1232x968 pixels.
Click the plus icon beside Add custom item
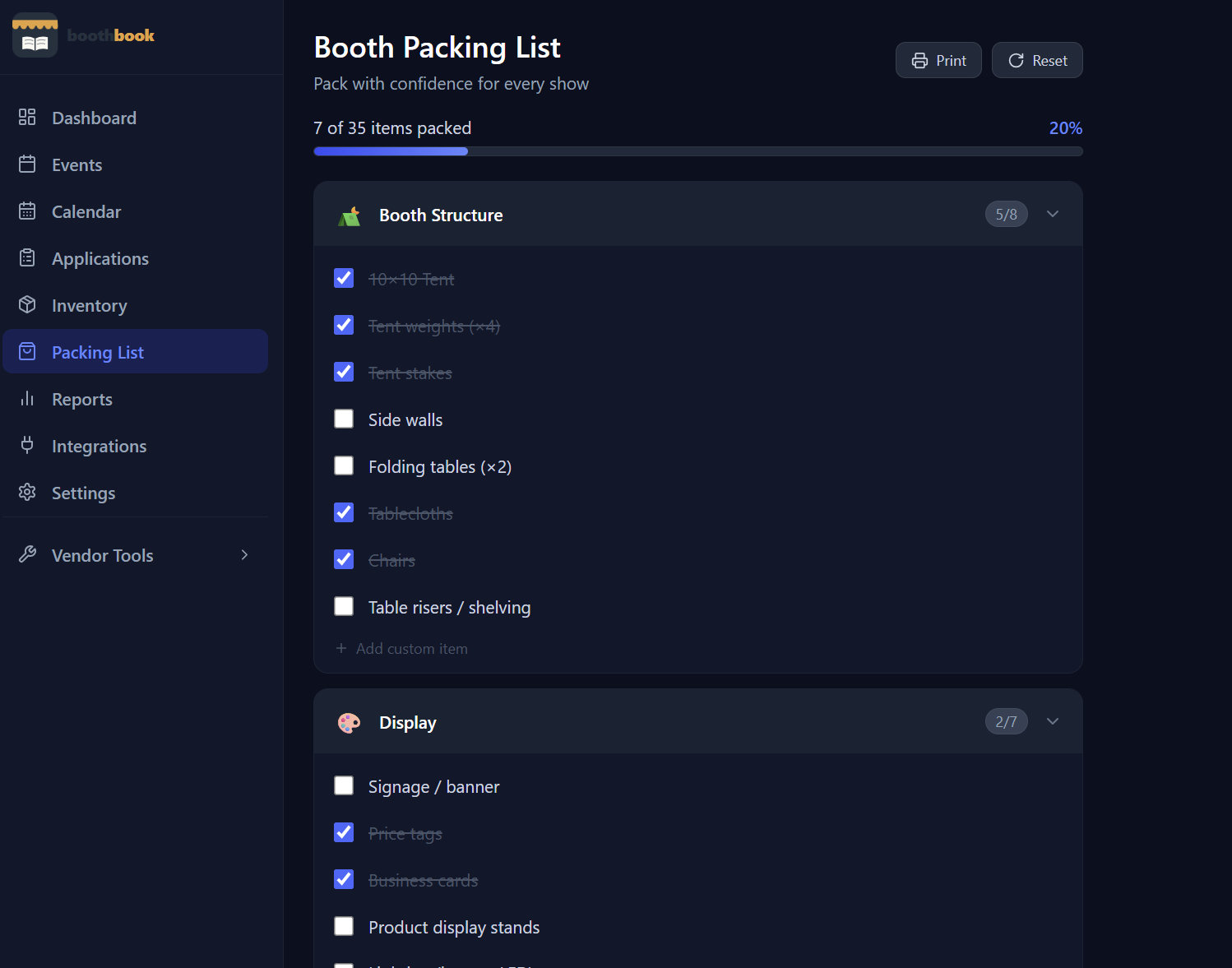click(x=341, y=648)
